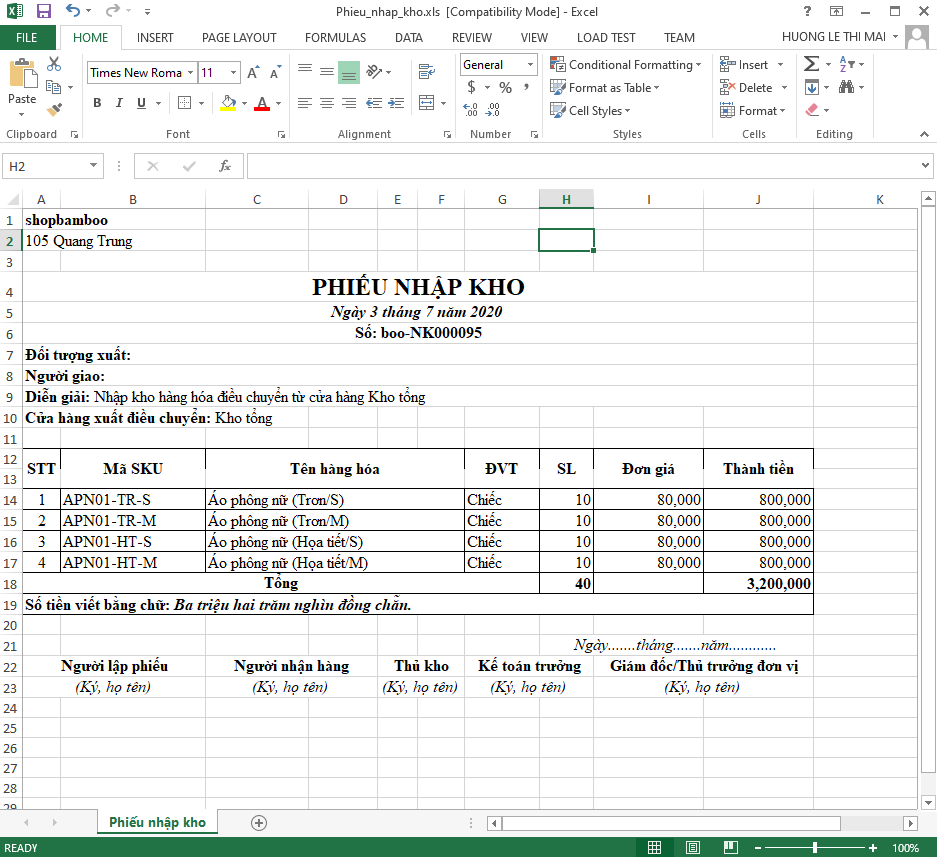Increase font size with the large A icon
The width and height of the screenshot is (937, 857).
(253, 73)
